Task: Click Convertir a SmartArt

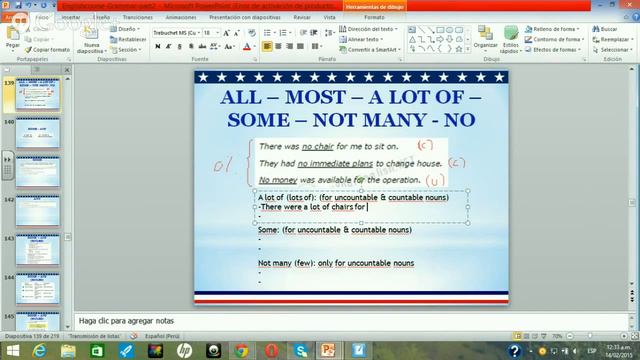Action: click(x=370, y=50)
